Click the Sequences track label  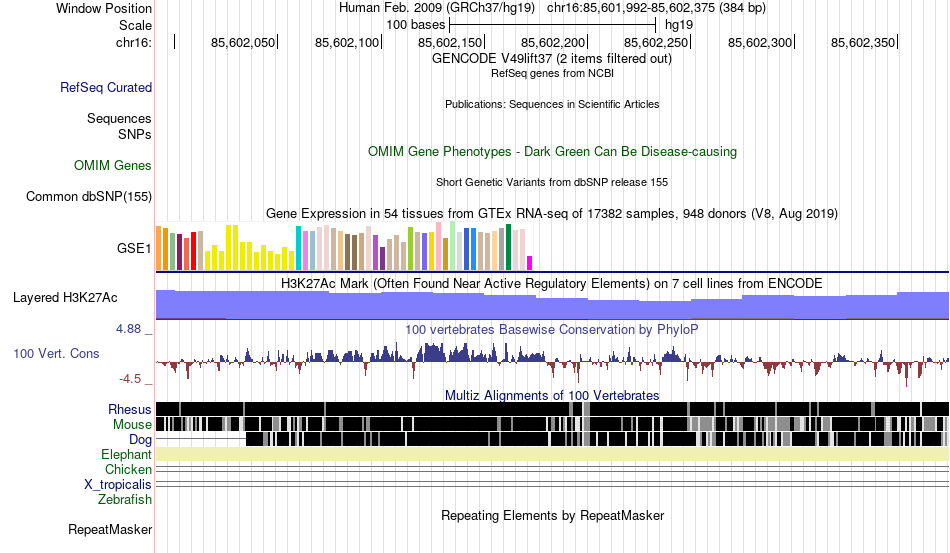(119, 118)
